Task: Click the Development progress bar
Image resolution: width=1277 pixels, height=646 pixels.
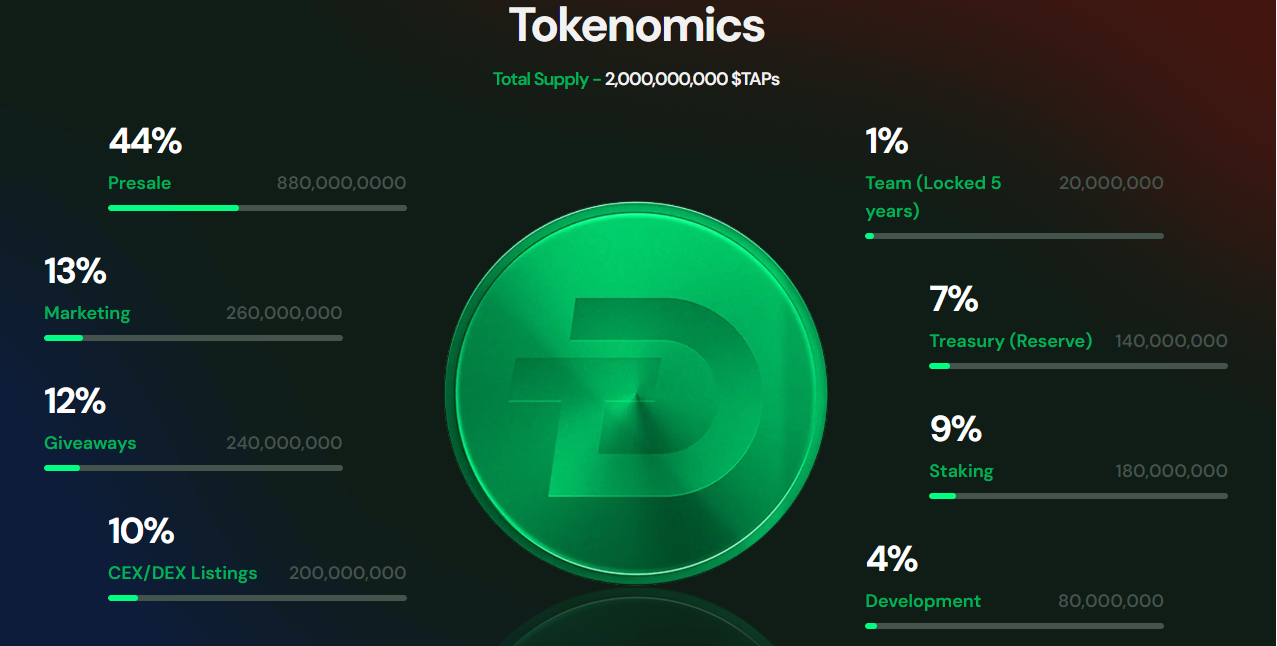Action: coord(1014,626)
